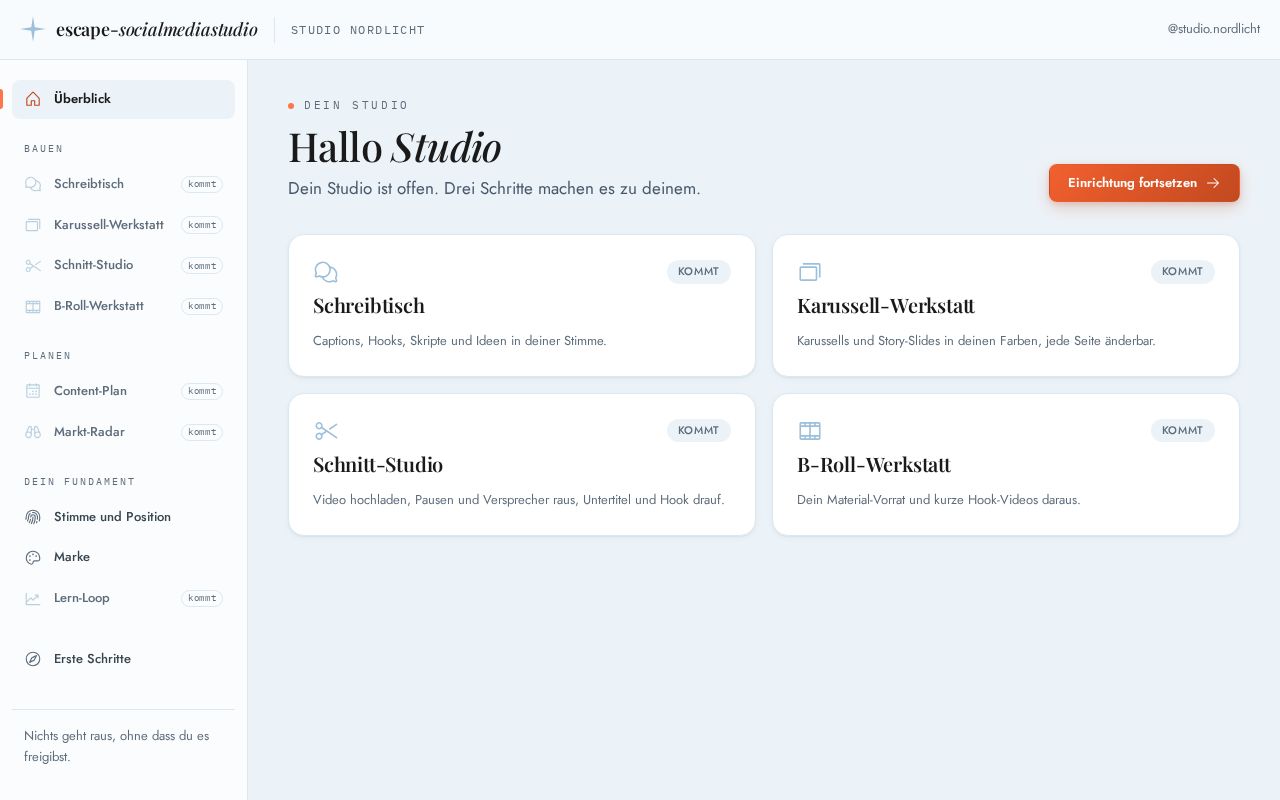Select Karussell-Werkstatt in the sidebar
This screenshot has height=800, width=1280.
[x=123, y=225]
